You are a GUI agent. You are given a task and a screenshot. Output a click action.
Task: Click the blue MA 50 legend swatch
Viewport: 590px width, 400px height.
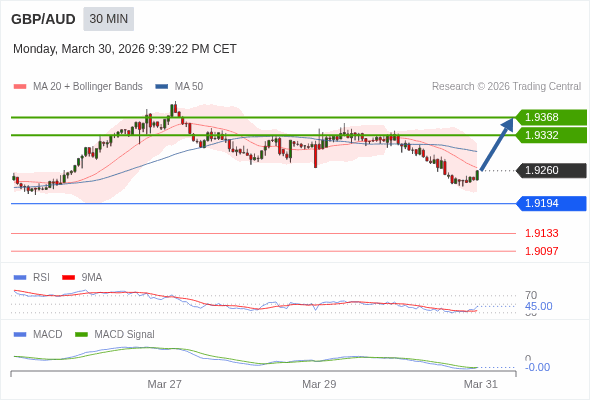click(x=162, y=87)
